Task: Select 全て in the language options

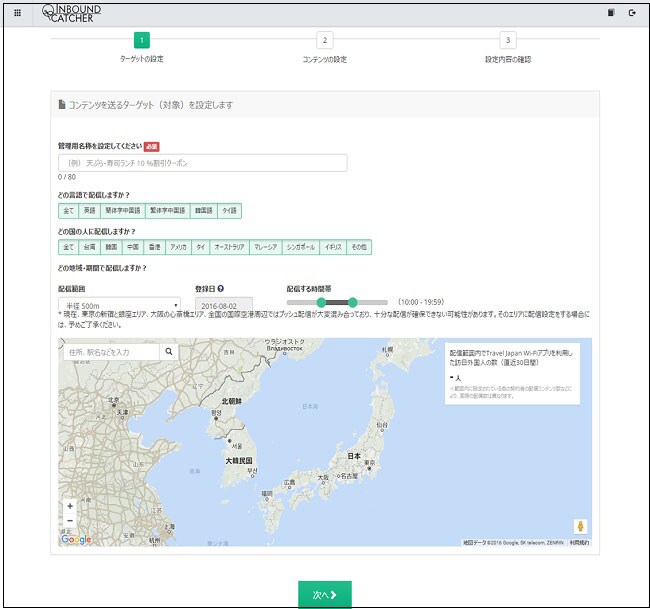Action: [69, 211]
